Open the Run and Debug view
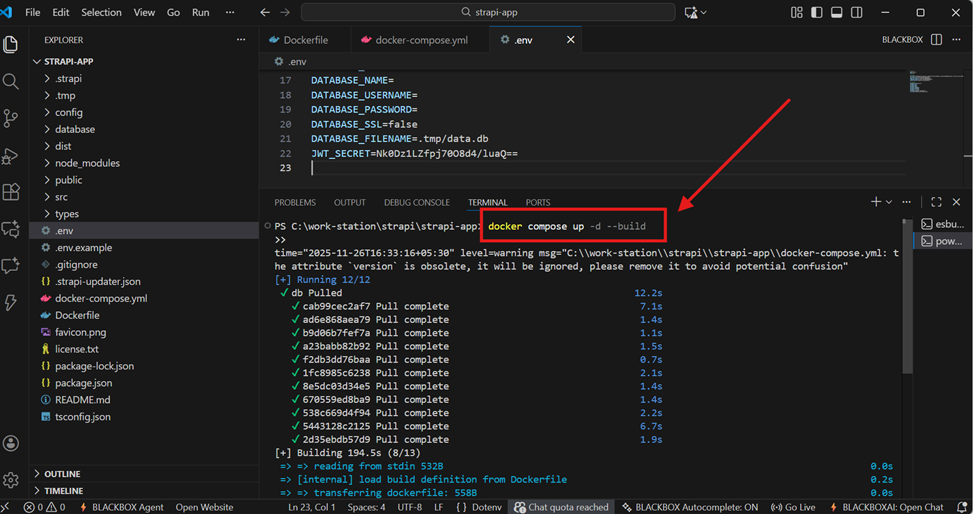The width and height of the screenshot is (973, 514). point(11,155)
